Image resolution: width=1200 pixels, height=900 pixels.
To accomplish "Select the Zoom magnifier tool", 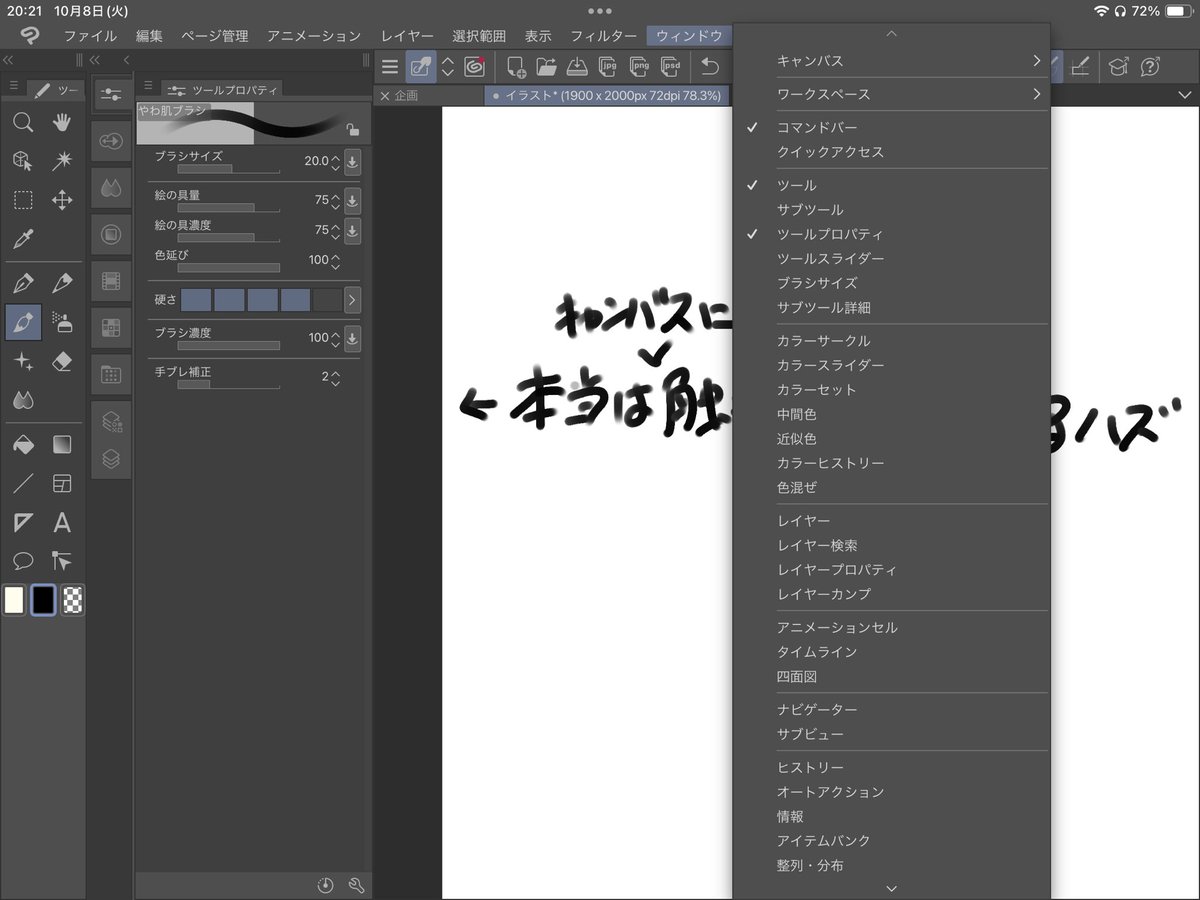I will [23, 122].
